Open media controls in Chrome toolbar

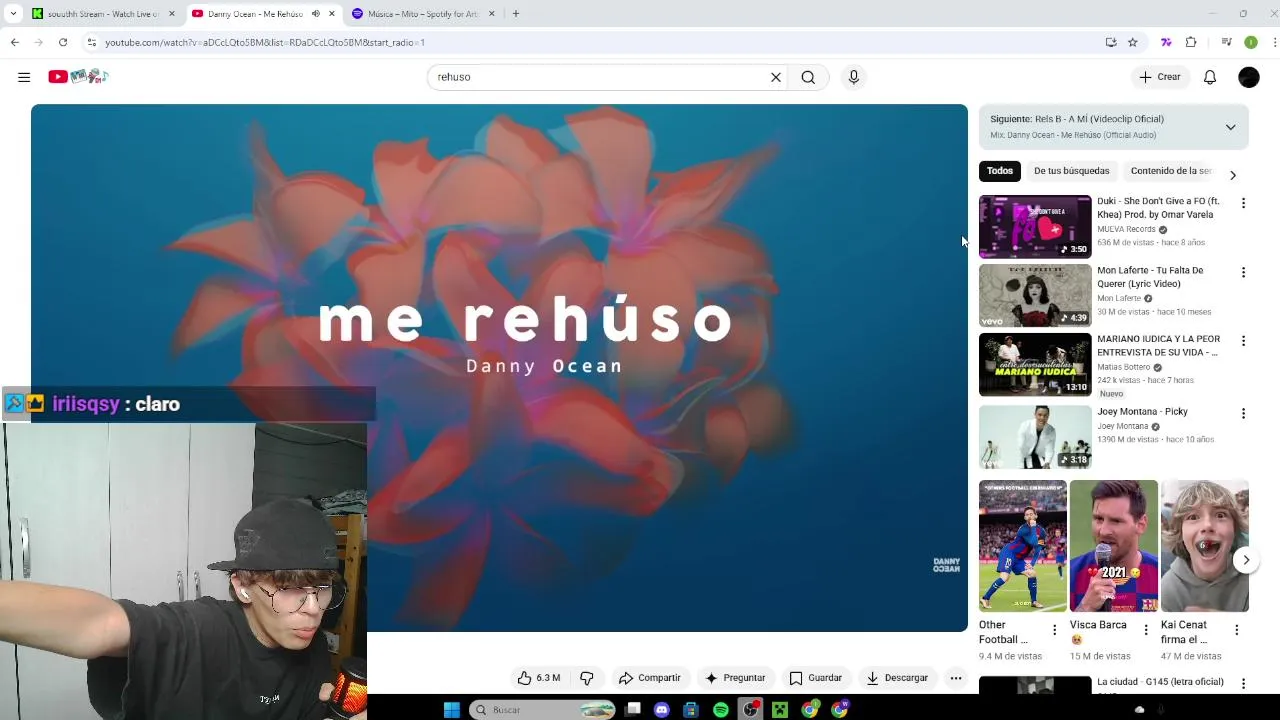pyautogui.click(x=1226, y=42)
